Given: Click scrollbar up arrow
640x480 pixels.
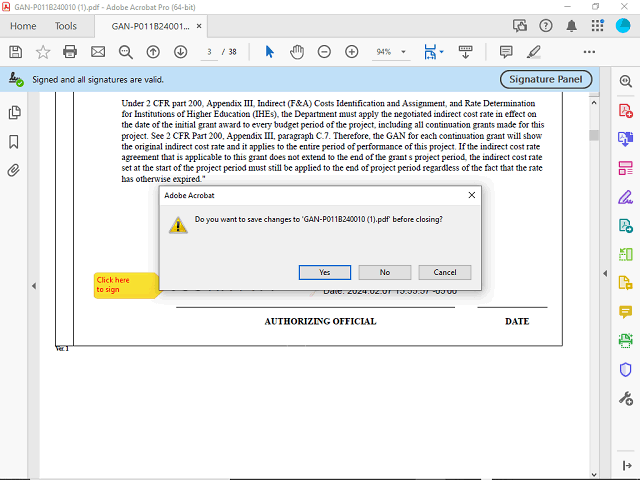Looking at the screenshot, I should tap(594, 102).
